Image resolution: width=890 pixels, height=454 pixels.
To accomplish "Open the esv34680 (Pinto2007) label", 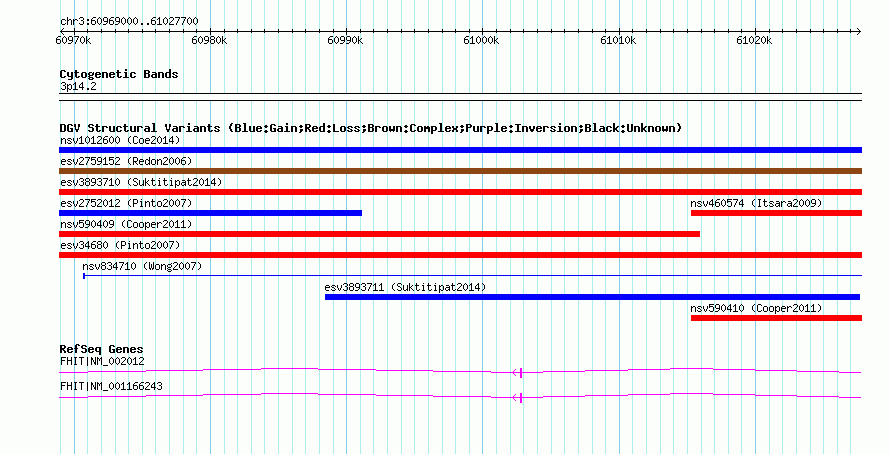I will pos(120,245).
